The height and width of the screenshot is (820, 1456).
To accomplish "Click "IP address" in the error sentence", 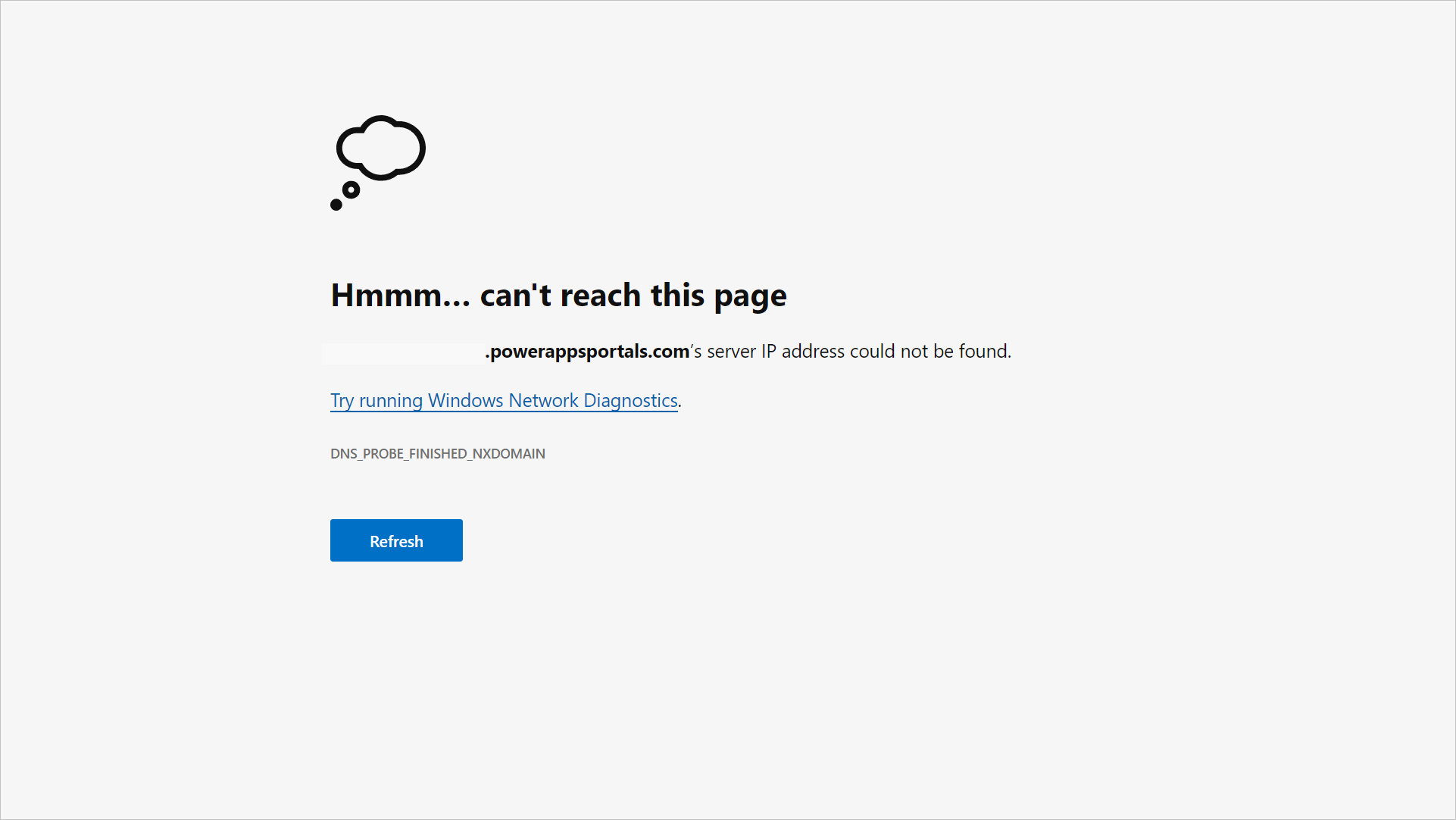I will point(802,352).
